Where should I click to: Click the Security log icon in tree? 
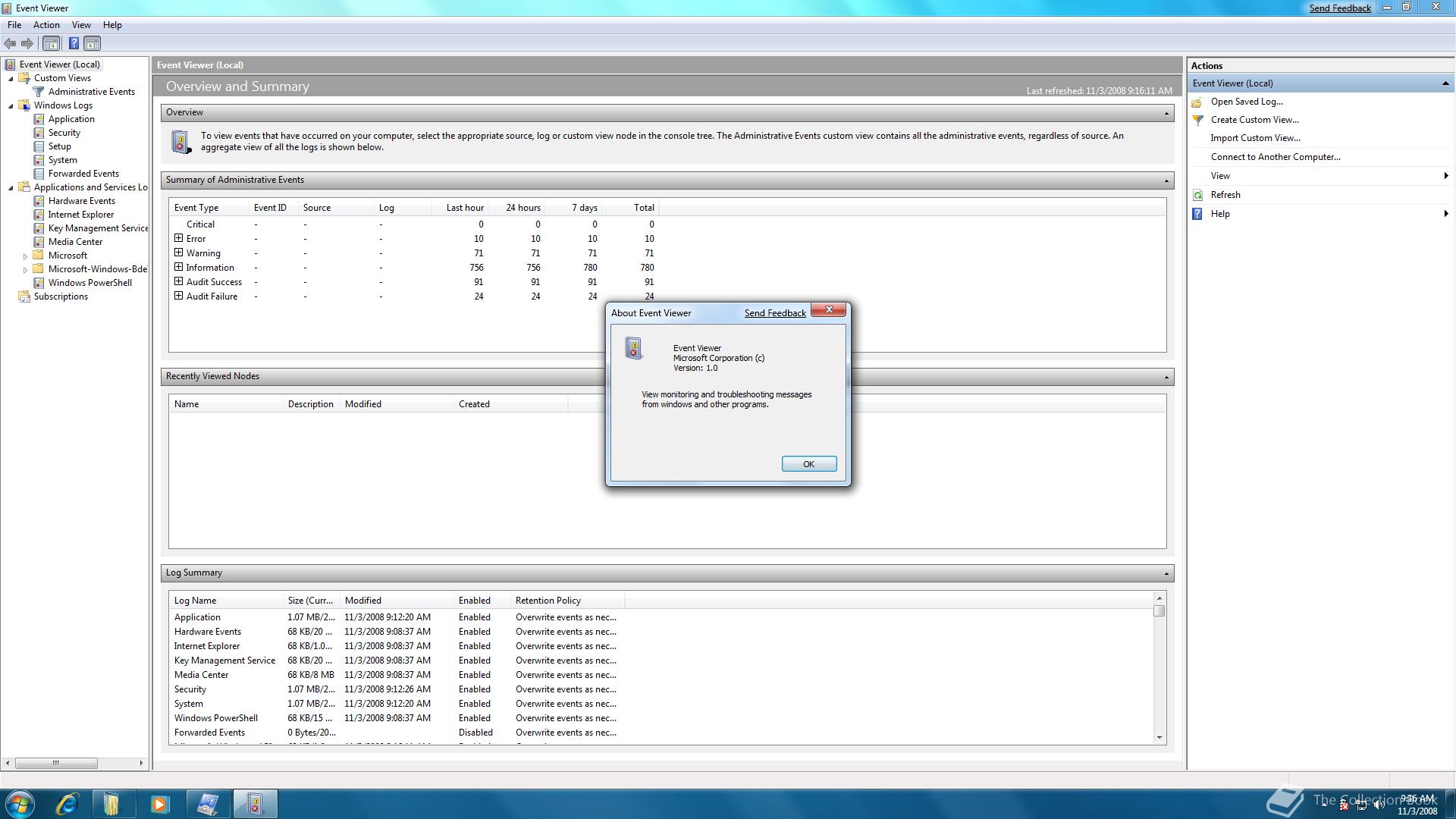[x=39, y=133]
